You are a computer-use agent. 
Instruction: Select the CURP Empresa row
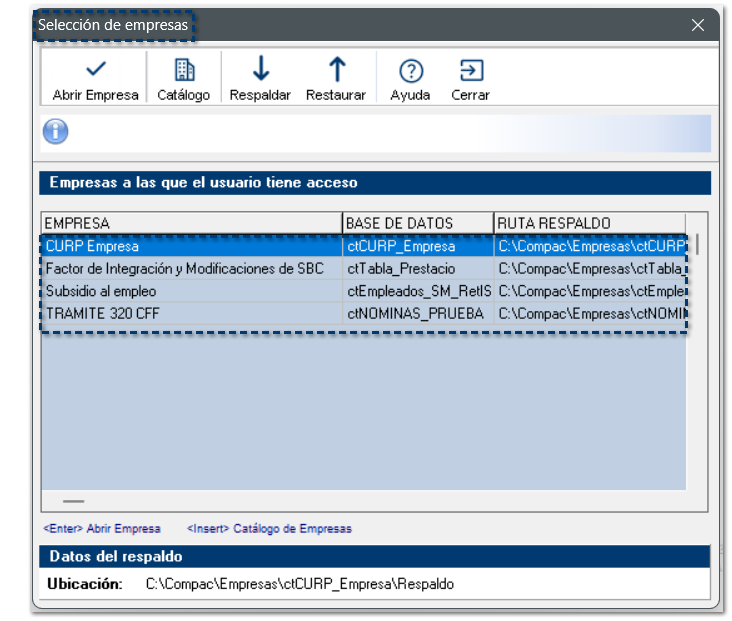tap(190, 246)
